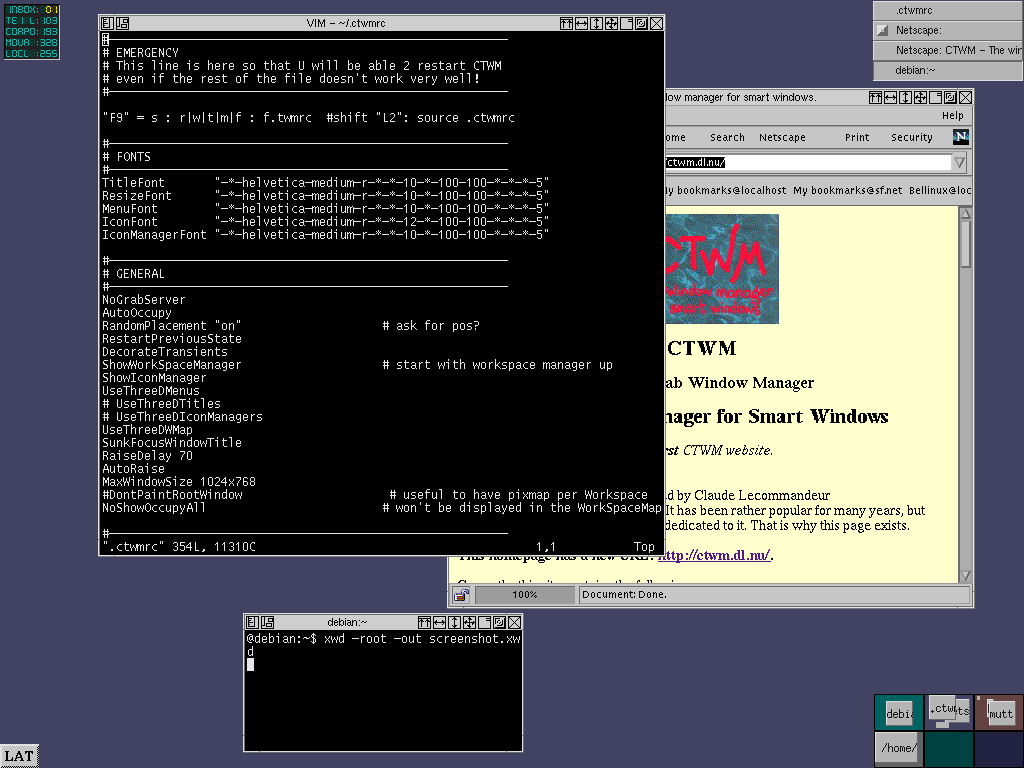Click the CTWM logo image in Netscape
Screen dimensions: 1024x768
[x=722, y=269]
